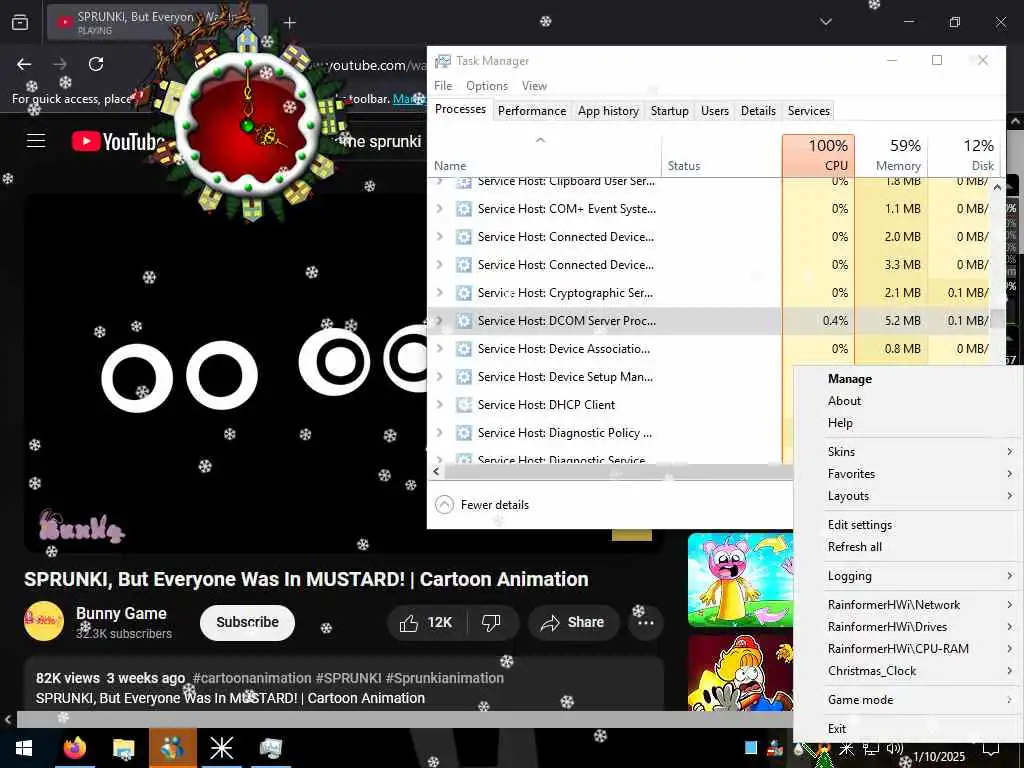The image size is (1024, 768).
Task: Switch to the Performance tab
Action: pyautogui.click(x=532, y=111)
